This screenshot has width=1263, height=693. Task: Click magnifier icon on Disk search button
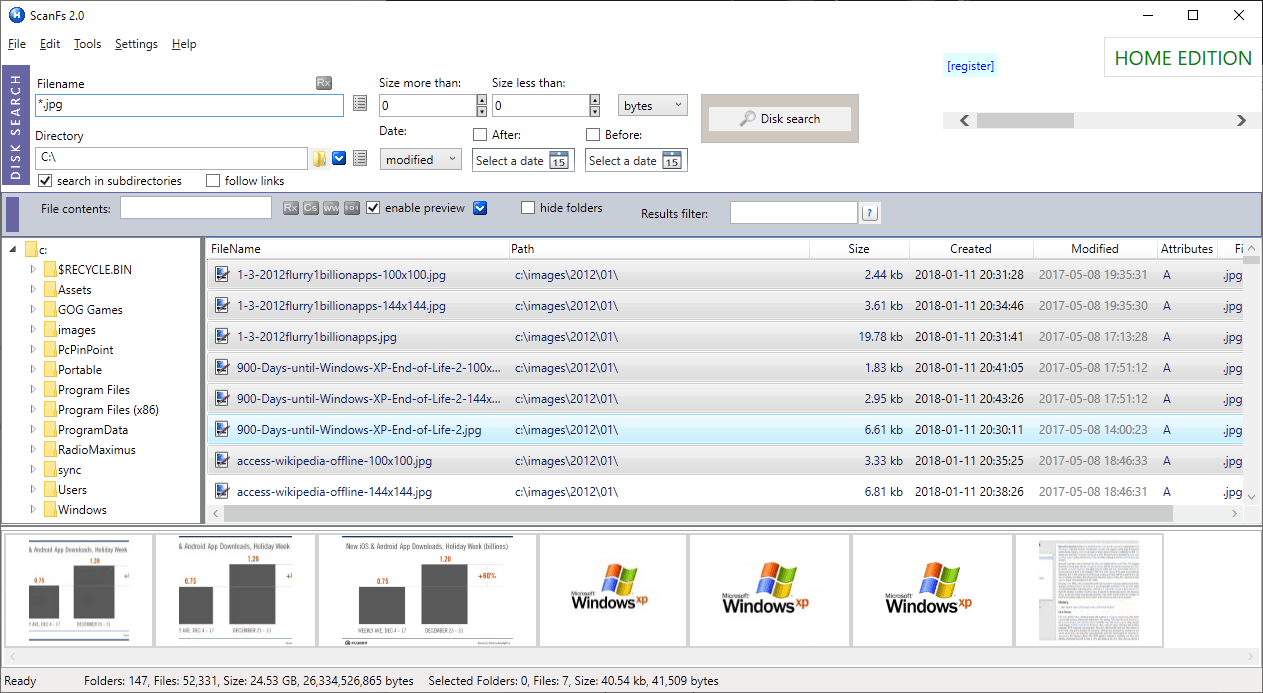[748, 119]
